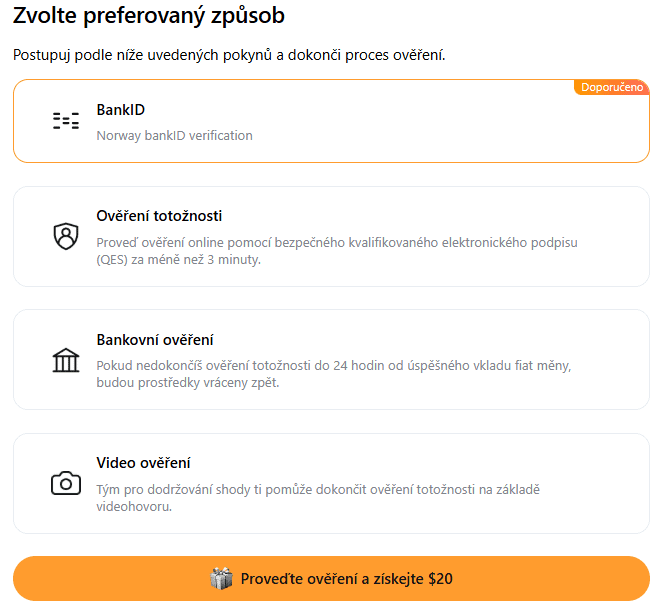Screen dimensions: 660x608
Task: Click the Ověření totožnosti heading
Action: pyautogui.click(x=159, y=216)
